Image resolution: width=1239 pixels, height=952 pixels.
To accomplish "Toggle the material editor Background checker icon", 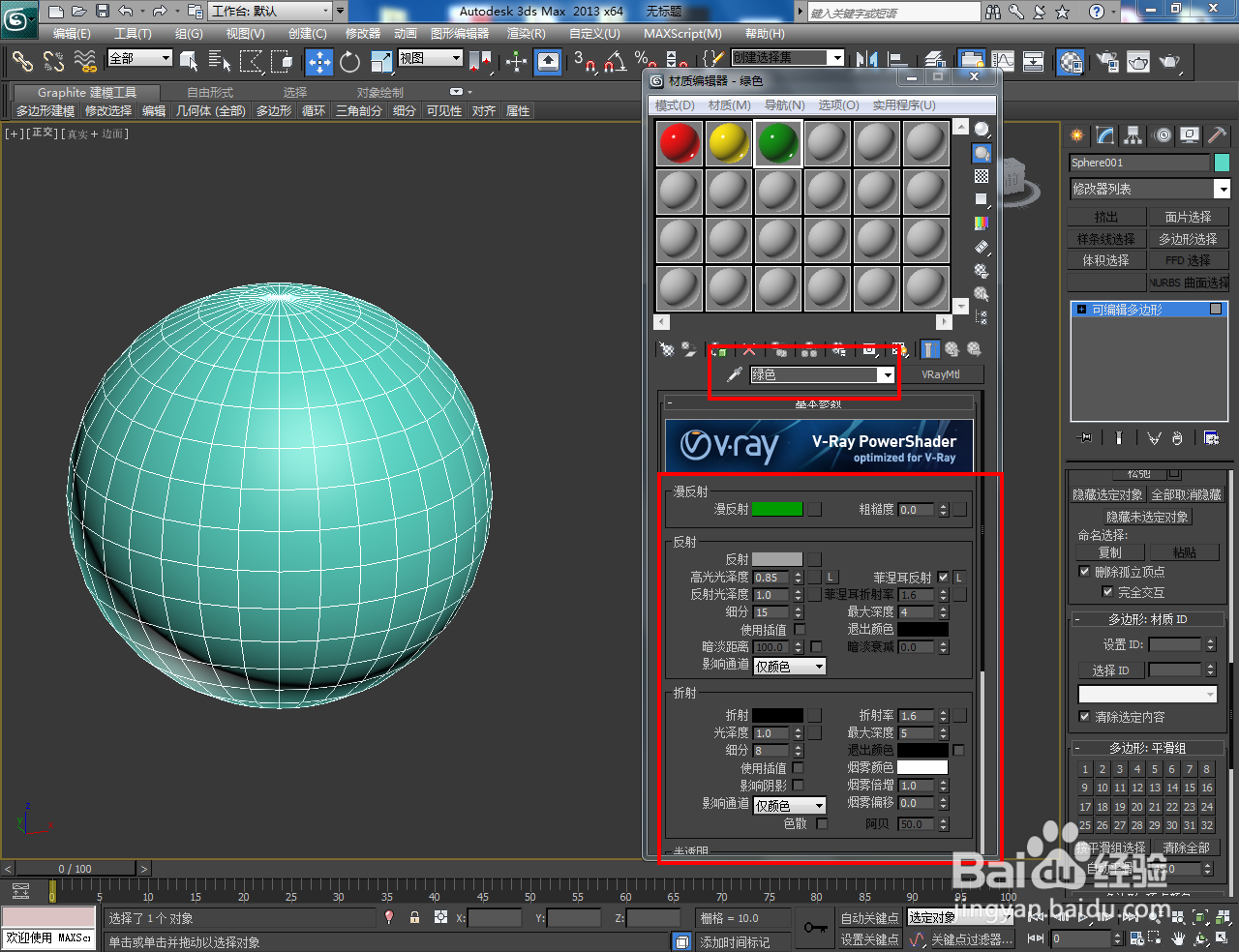I will [982, 176].
